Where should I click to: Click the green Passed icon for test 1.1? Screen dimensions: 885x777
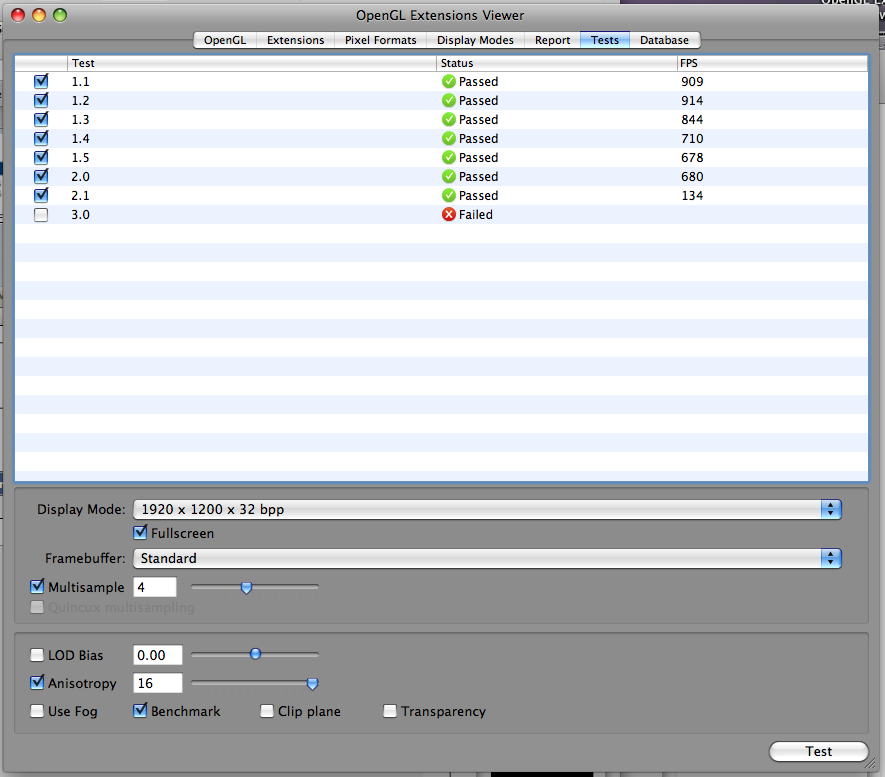[449, 81]
